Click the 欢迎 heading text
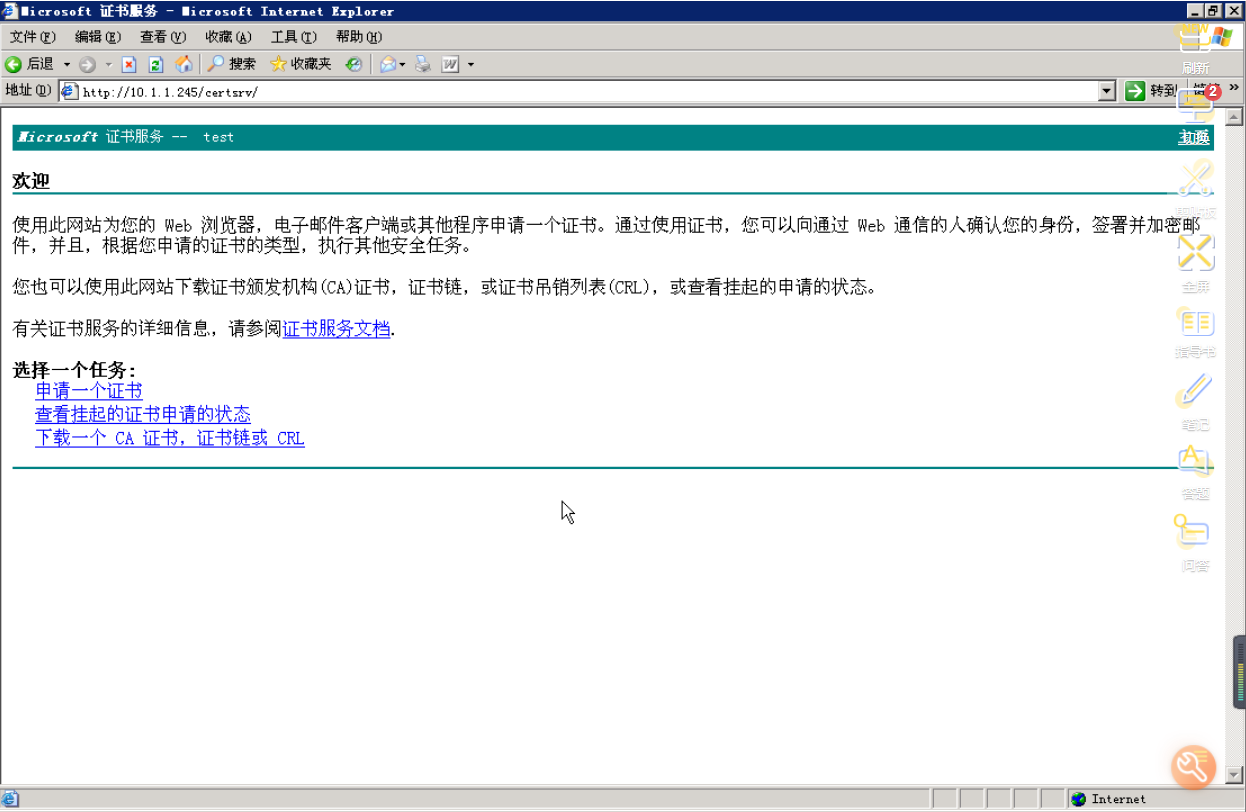The image size is (1246, 812). [31, 181]
